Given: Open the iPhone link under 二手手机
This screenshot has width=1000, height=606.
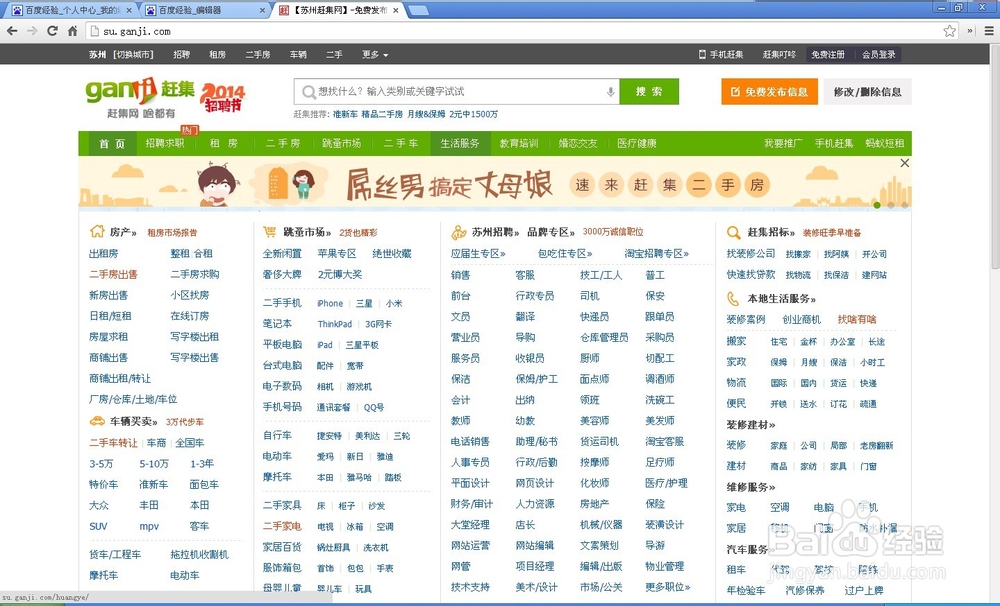Looking at the screenshot, I should 330,304.
